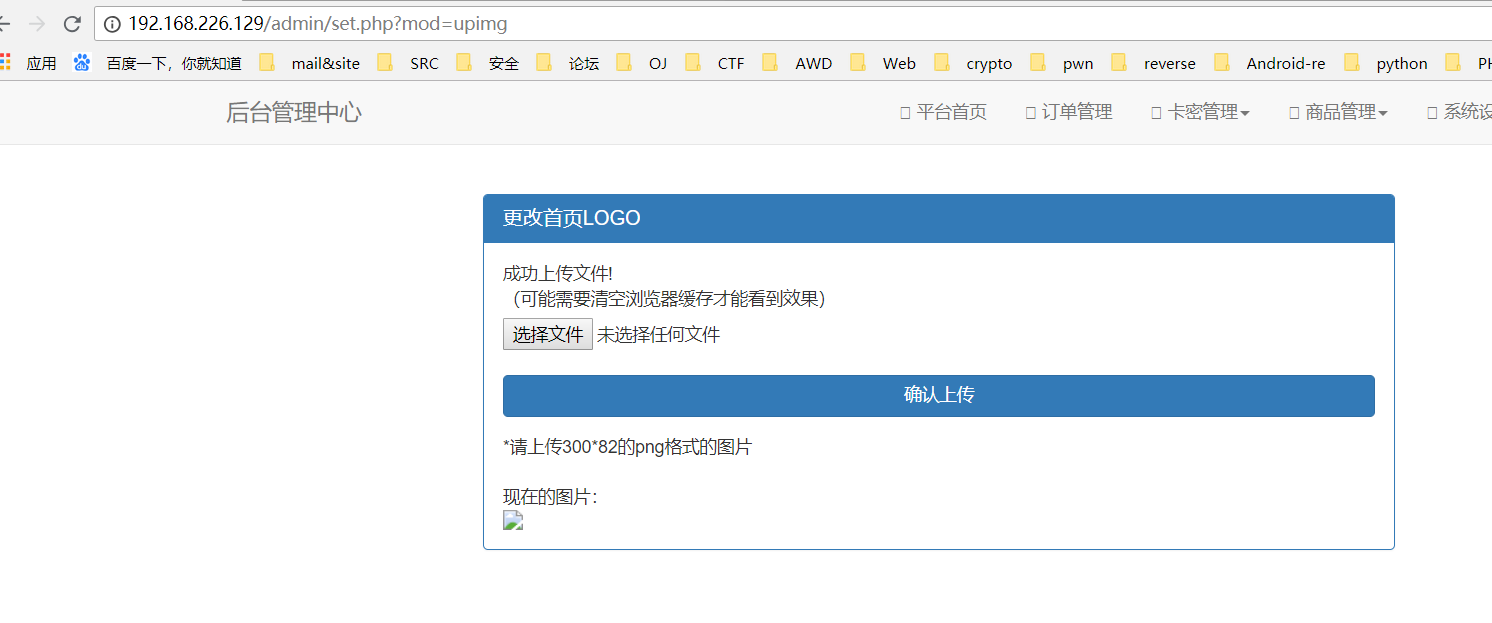Open the 平台首页 nav item
The image size is (1492, 623).
[944, 112]
